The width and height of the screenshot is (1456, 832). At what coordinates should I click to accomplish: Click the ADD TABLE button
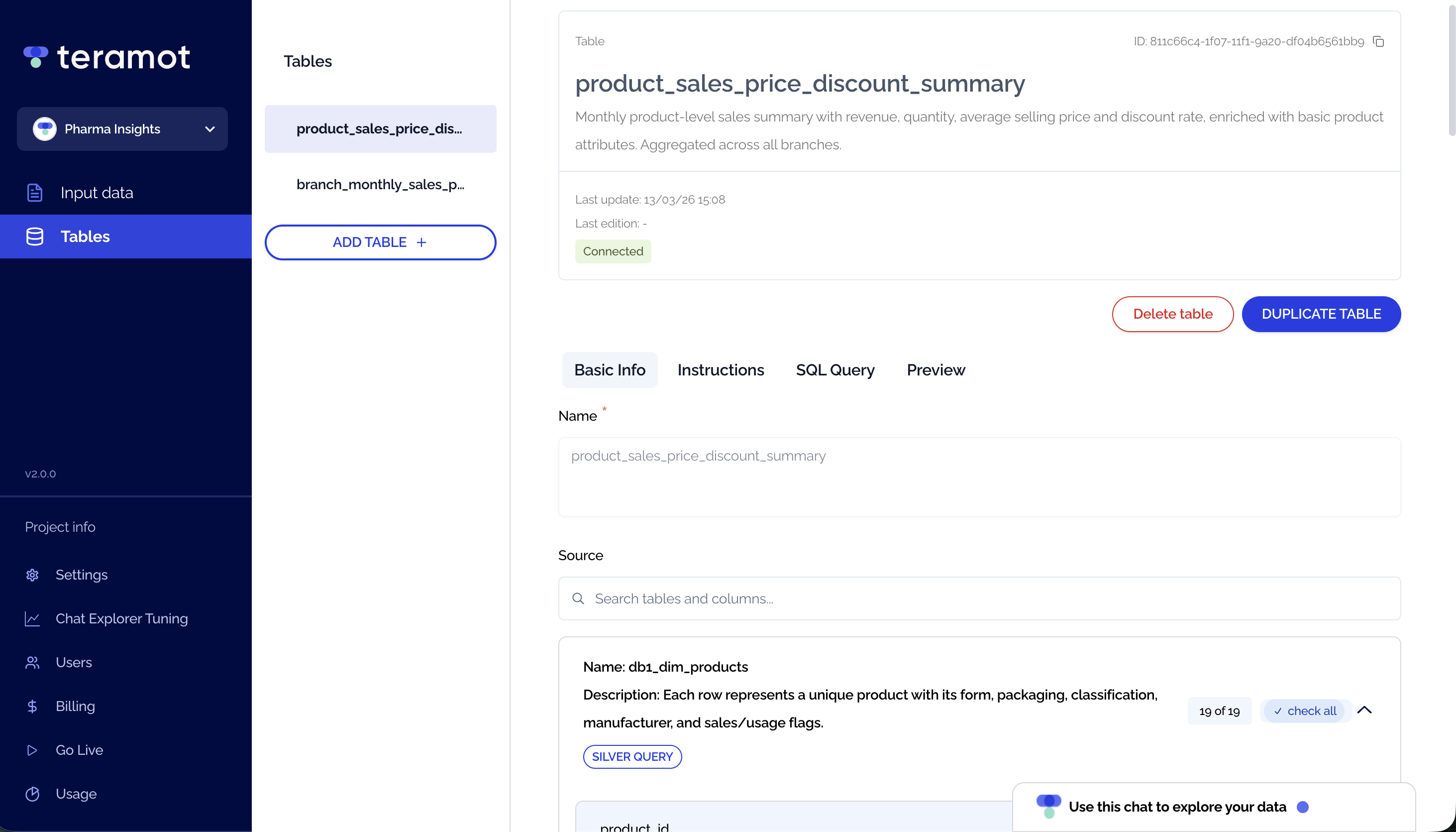pos(380,242)
